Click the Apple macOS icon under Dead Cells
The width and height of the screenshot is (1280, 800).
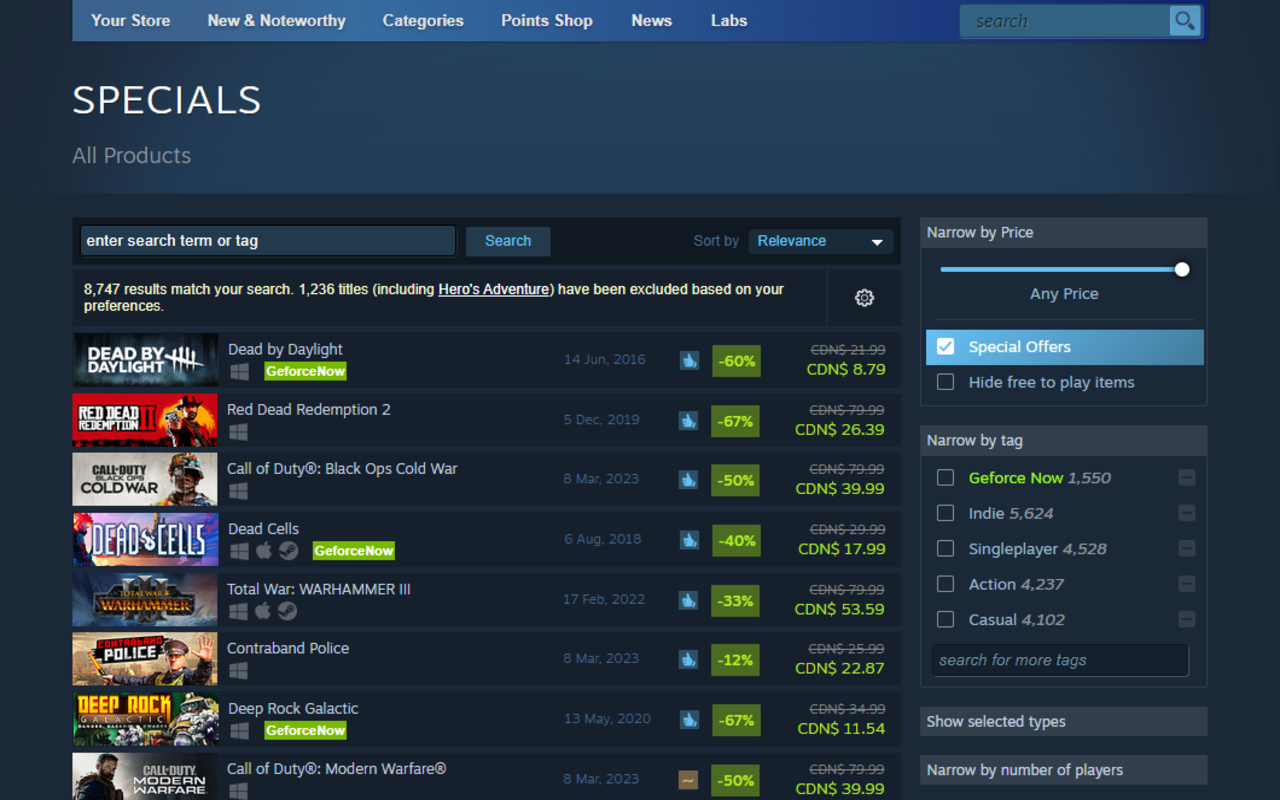click(264, 550)
